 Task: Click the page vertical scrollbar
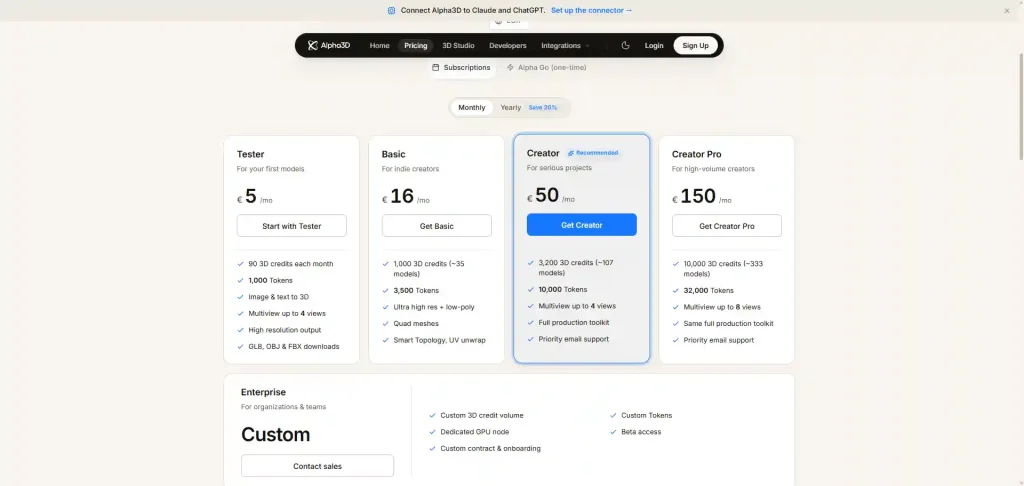pos(1021,105)
